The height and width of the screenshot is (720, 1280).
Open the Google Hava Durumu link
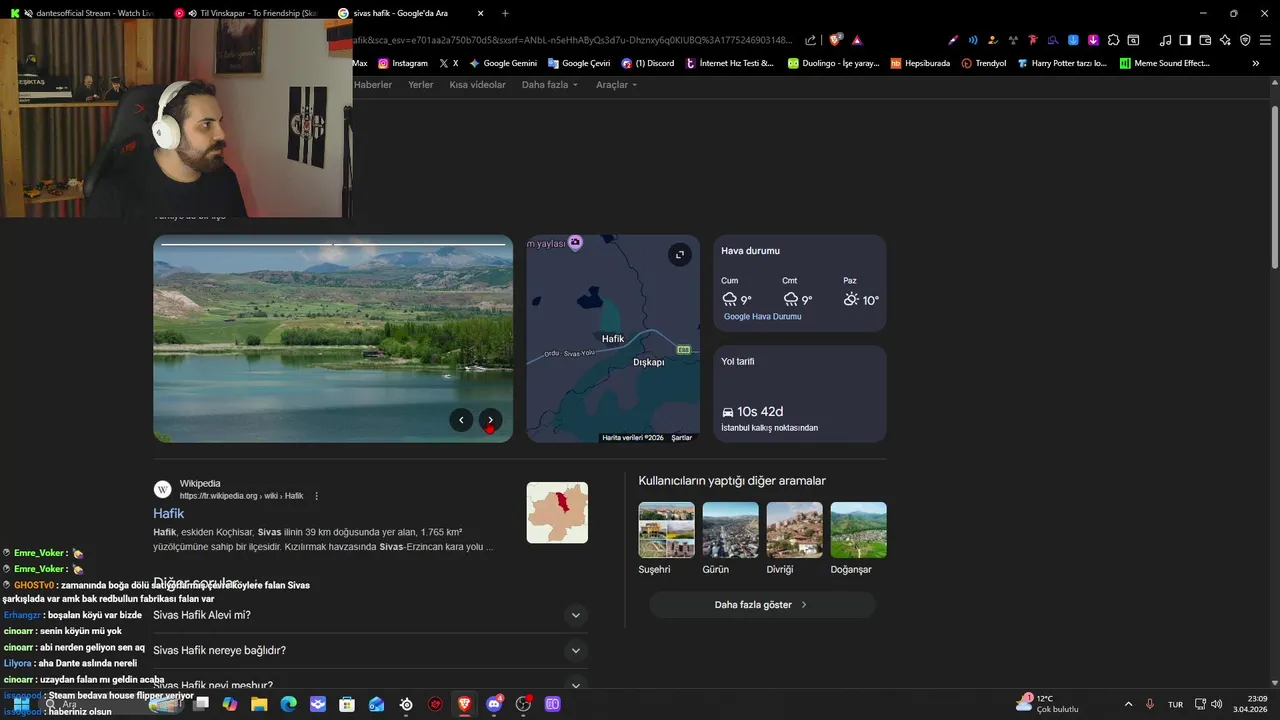point(762,317)
